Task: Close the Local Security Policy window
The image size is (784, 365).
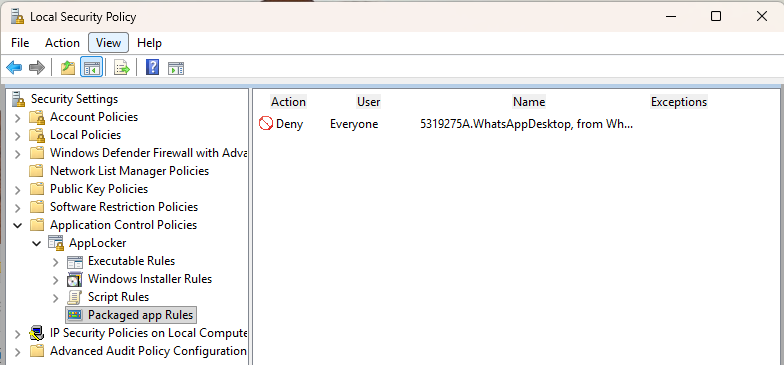Action: (x=762, y=16)
